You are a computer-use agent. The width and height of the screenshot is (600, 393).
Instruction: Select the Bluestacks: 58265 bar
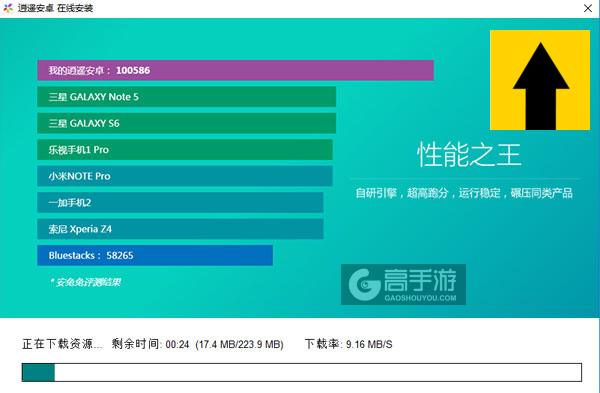click(155, 255)
